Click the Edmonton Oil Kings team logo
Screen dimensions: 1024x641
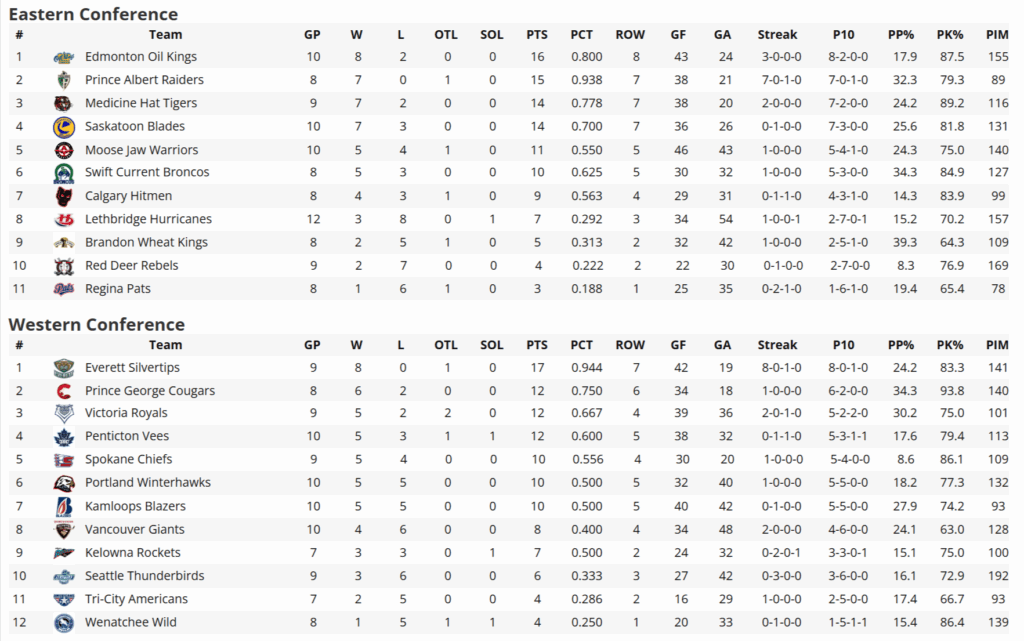point(64,57)
